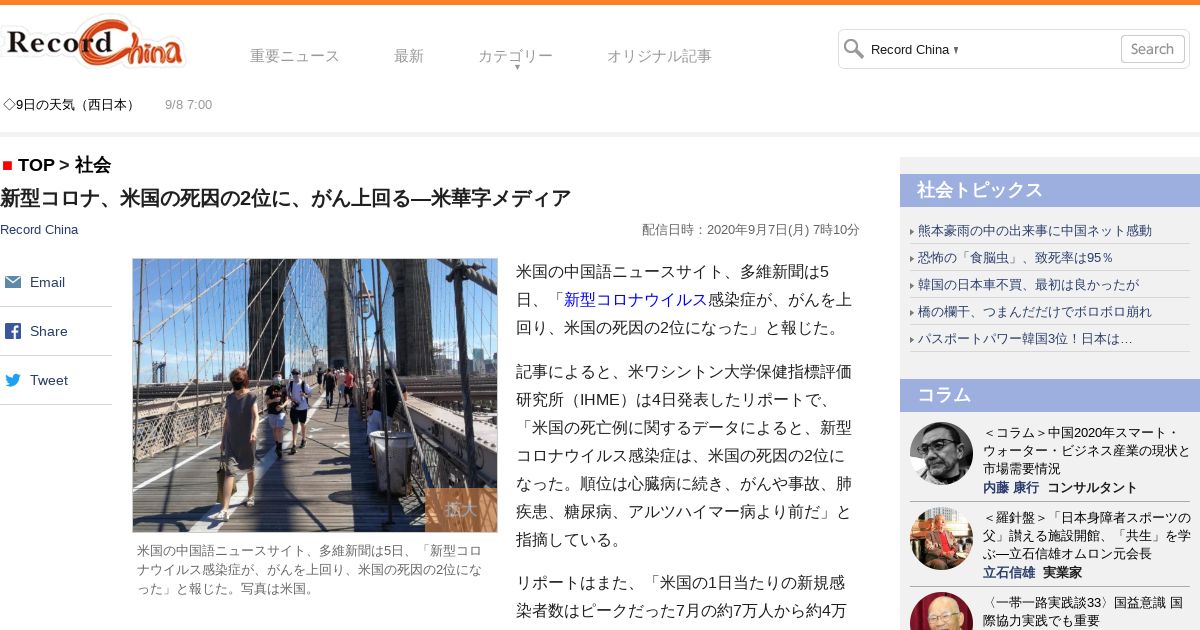Click the photo caption text below image
This screenshot has height=630, width=1200.
pyautogui.click(x=310, y=570)
